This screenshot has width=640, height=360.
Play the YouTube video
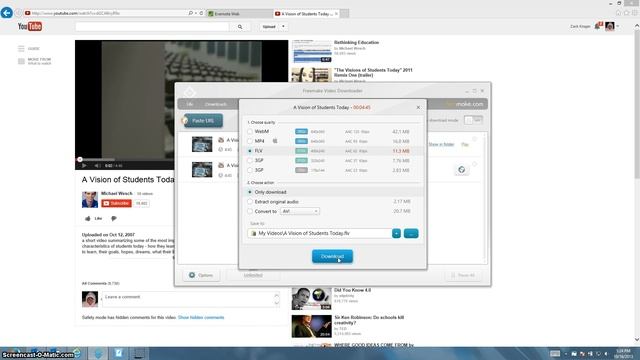click(x=84, y=166)
